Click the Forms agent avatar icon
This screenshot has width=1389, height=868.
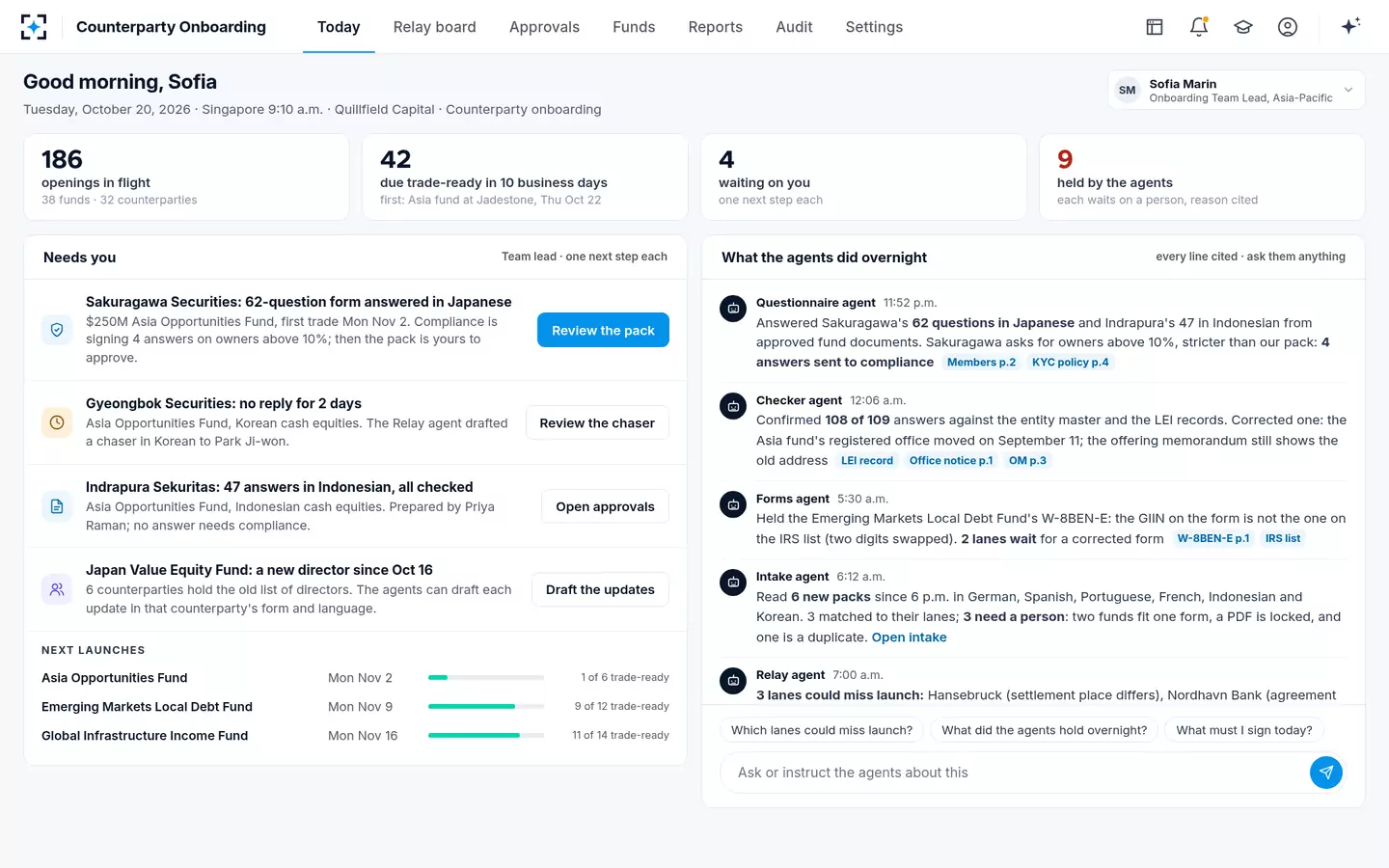733,504
